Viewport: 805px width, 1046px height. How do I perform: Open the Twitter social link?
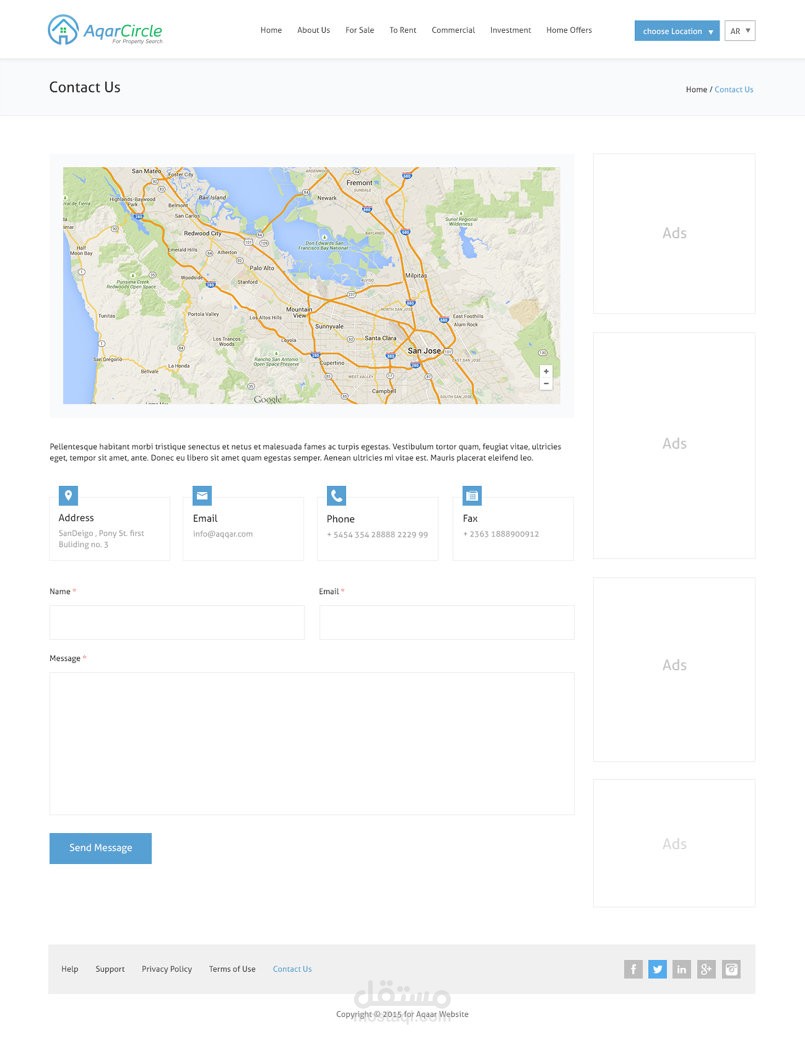tap(658, 969)
